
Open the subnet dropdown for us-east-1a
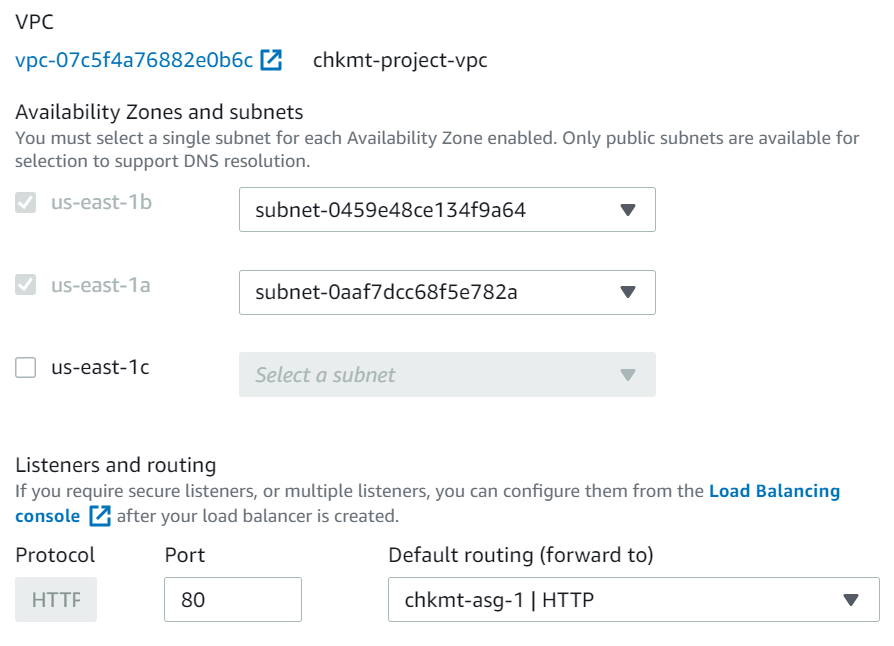point(447,293)
